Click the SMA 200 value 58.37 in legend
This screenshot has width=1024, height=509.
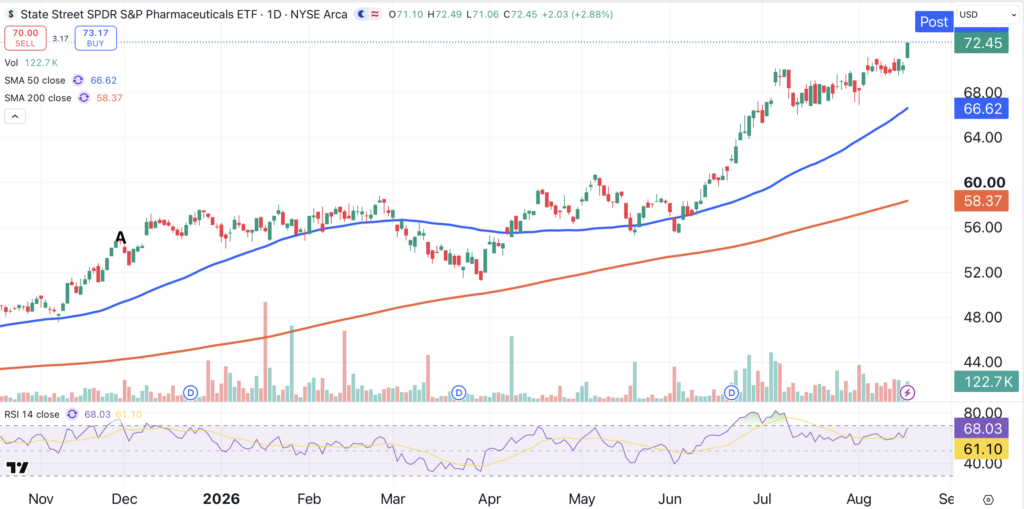coord(109,98)
